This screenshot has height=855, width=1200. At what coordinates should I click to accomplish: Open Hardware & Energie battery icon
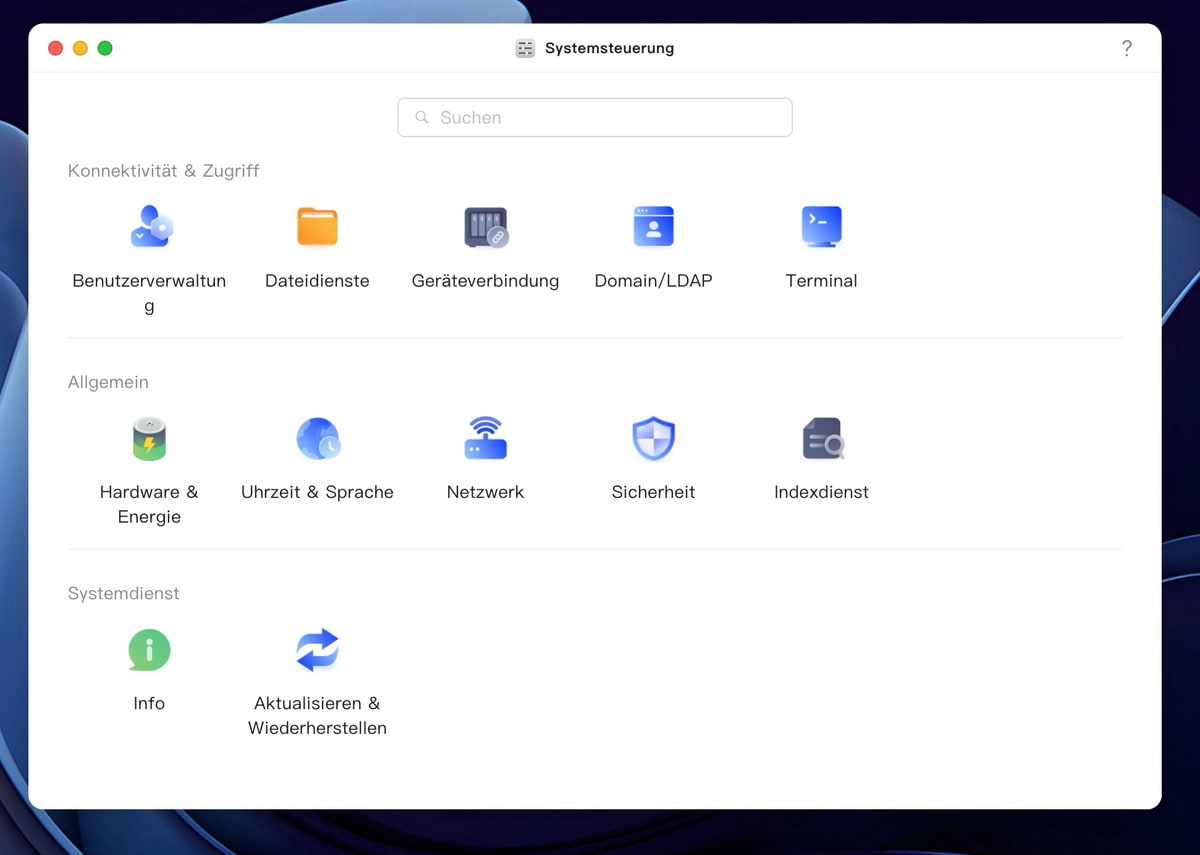tap(149, 438)
